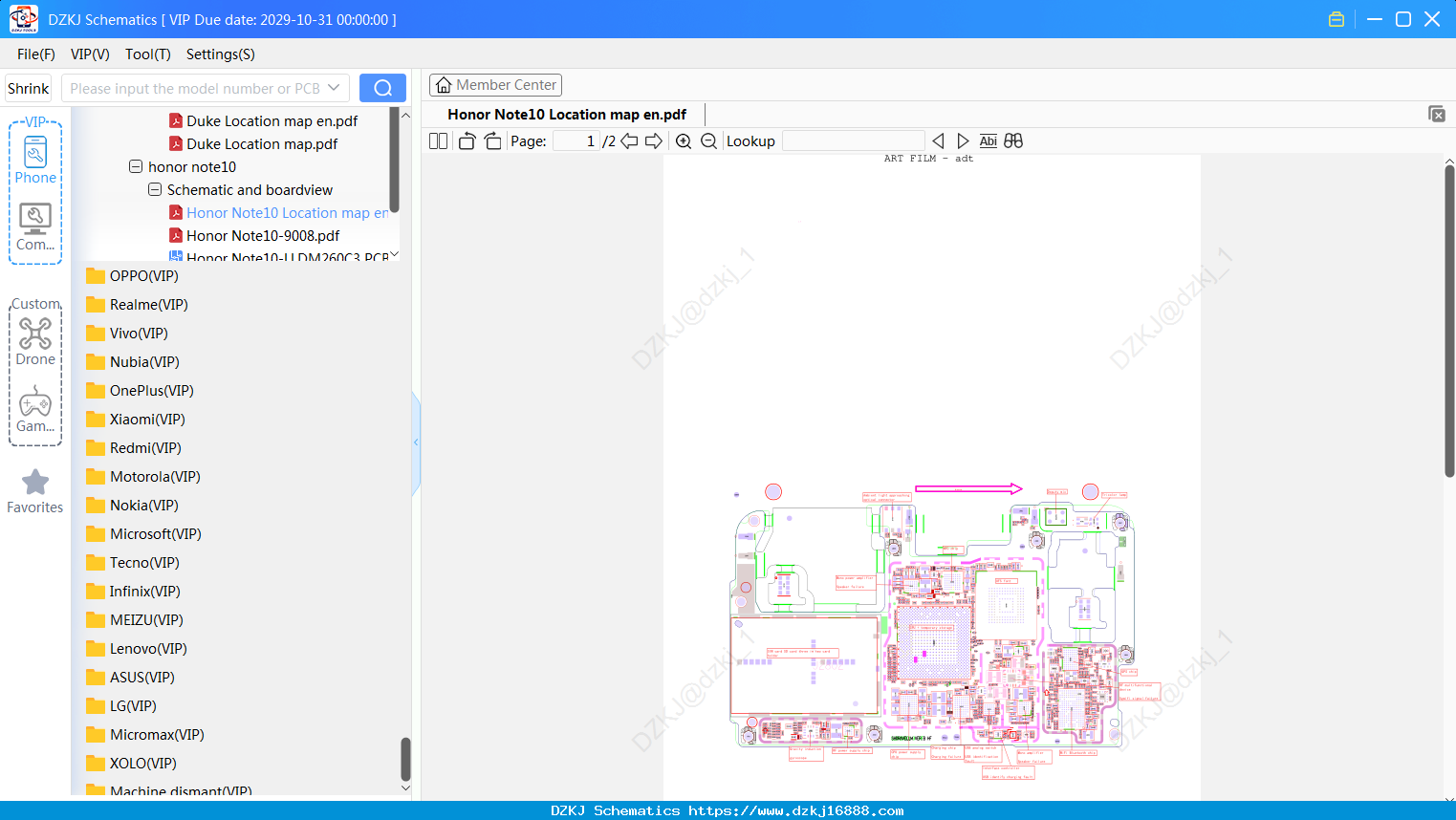
Task: Open the Vivo(VIP) folder
Action: pyautogui.click(x=126, y=333)
